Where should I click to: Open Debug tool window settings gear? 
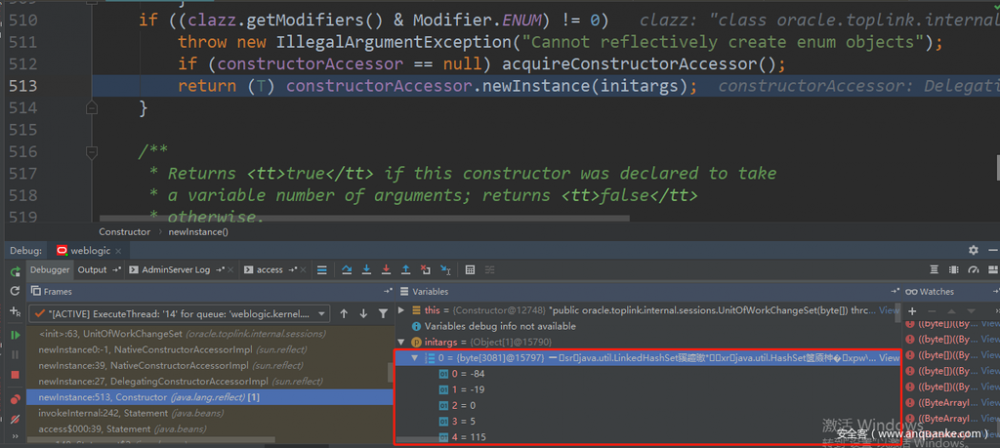coord(973,250)
